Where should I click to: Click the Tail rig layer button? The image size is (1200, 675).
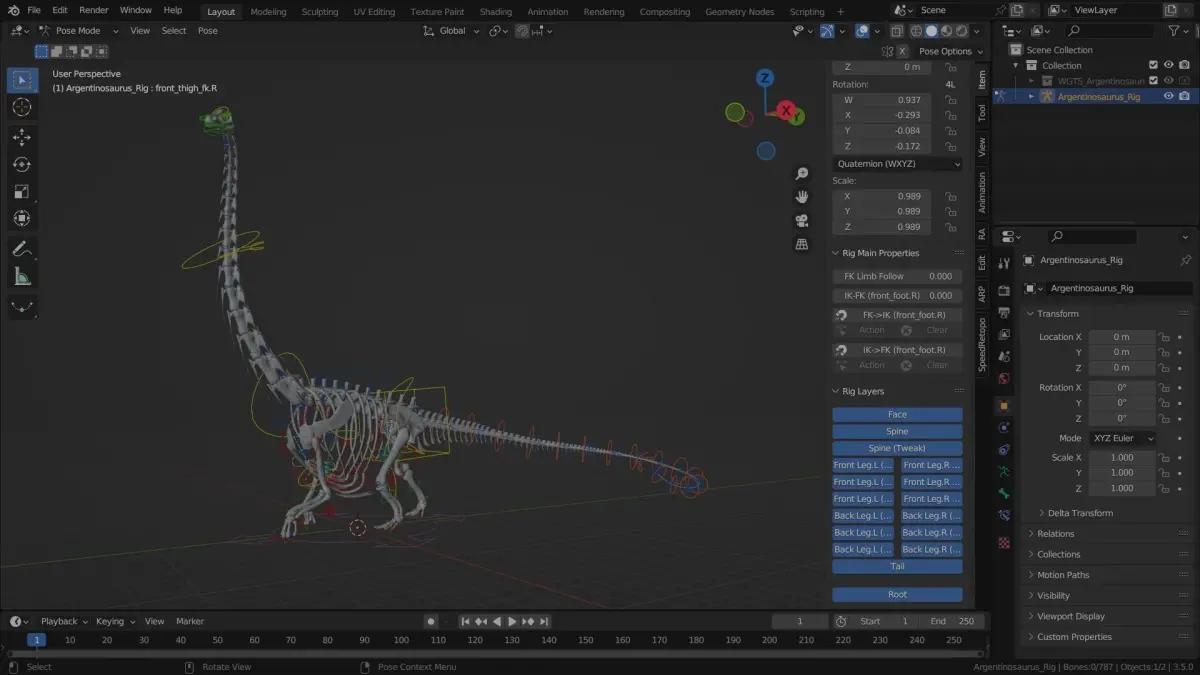897,566
